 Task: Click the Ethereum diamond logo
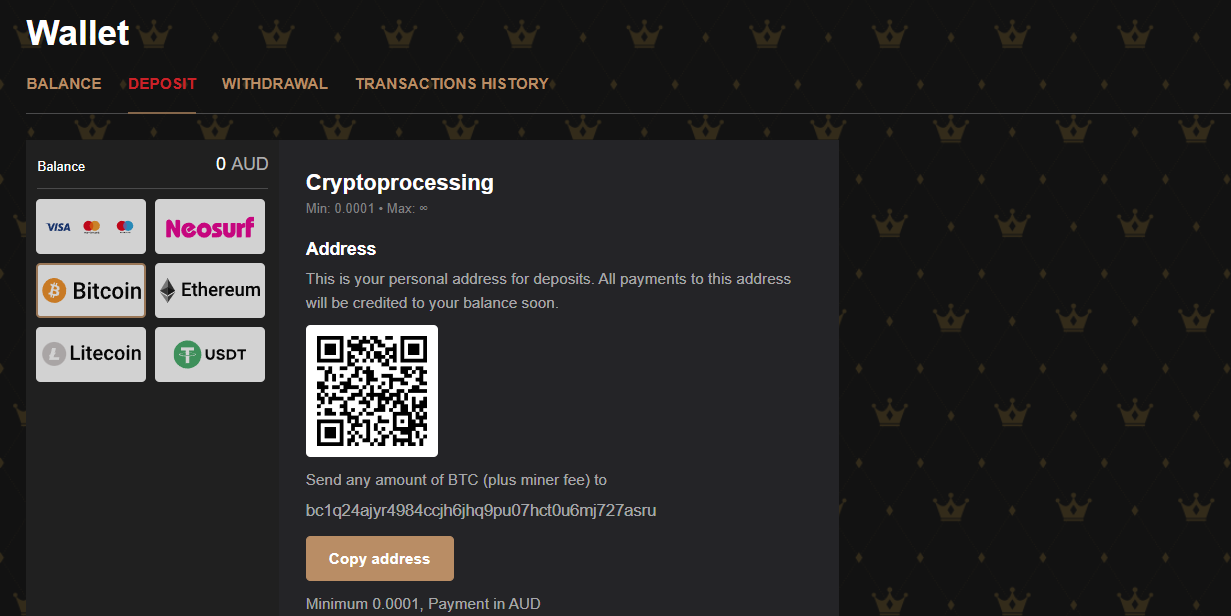pyautogui.click(x=168, y=291)
